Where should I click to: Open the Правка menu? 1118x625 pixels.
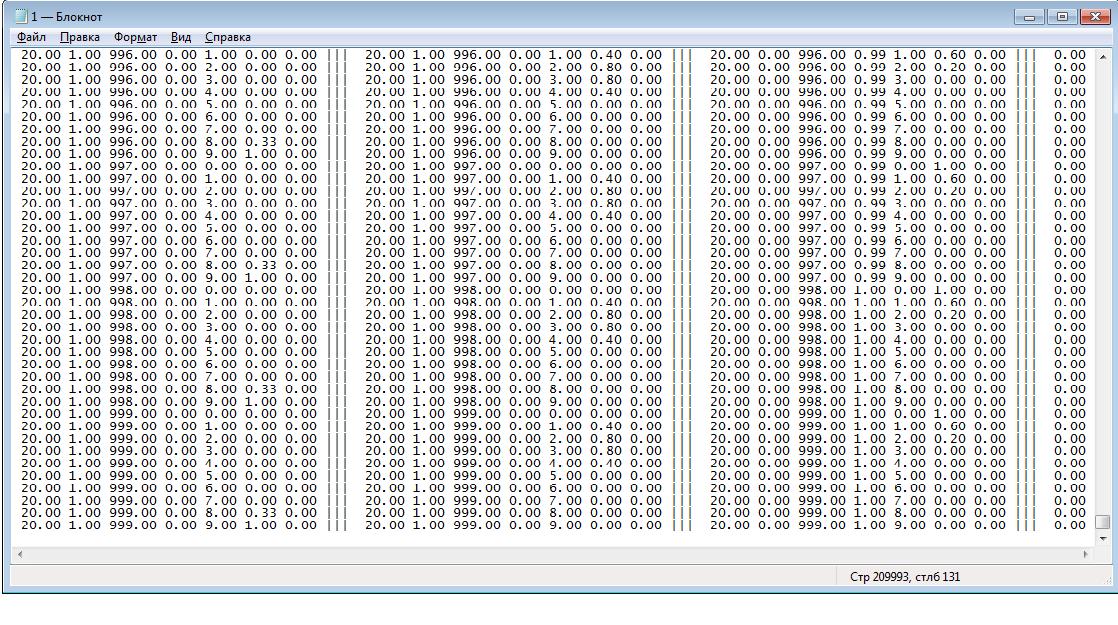pos(80,37)
